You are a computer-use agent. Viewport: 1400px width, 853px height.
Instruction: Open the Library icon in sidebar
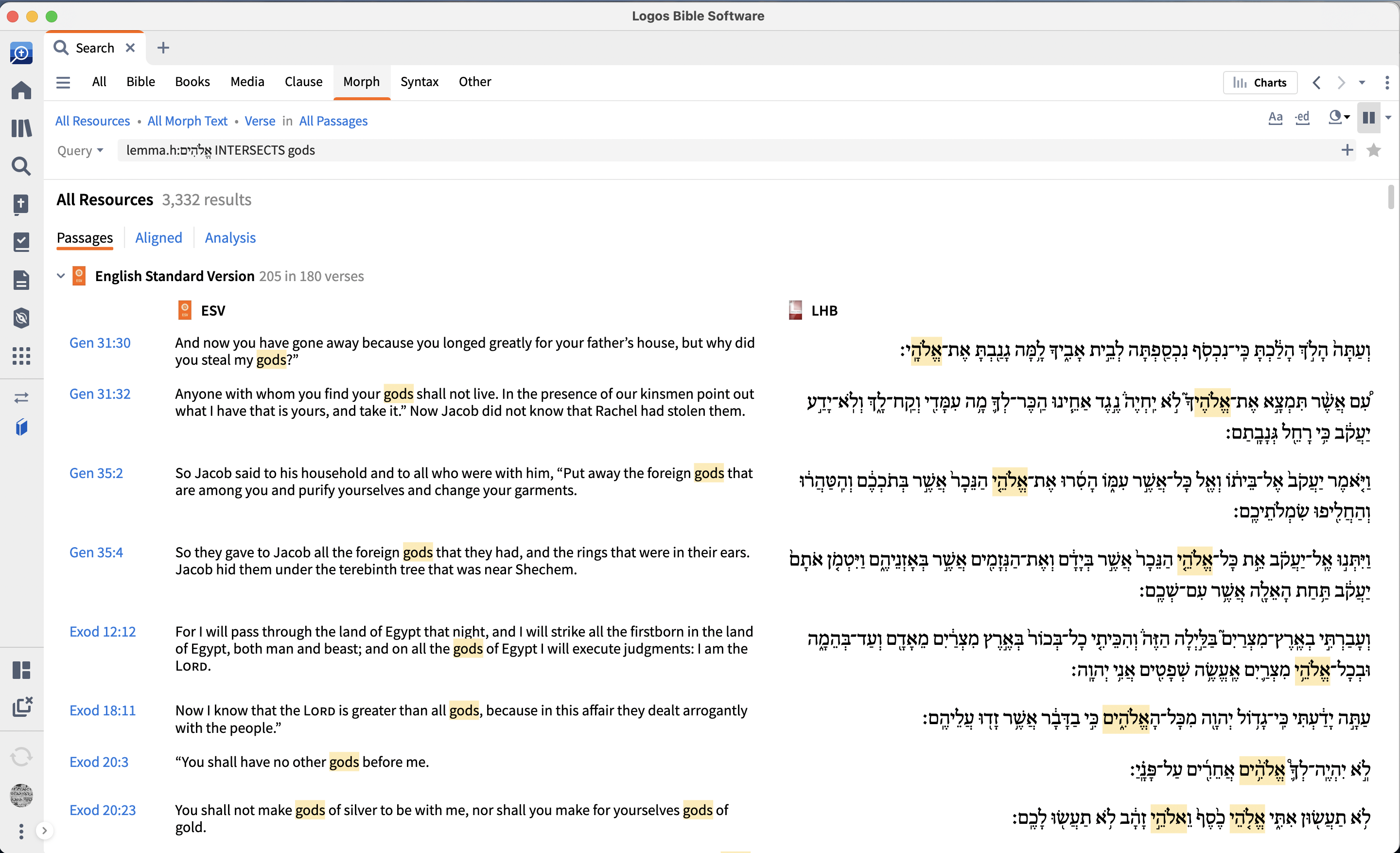[x=21, y=128]
